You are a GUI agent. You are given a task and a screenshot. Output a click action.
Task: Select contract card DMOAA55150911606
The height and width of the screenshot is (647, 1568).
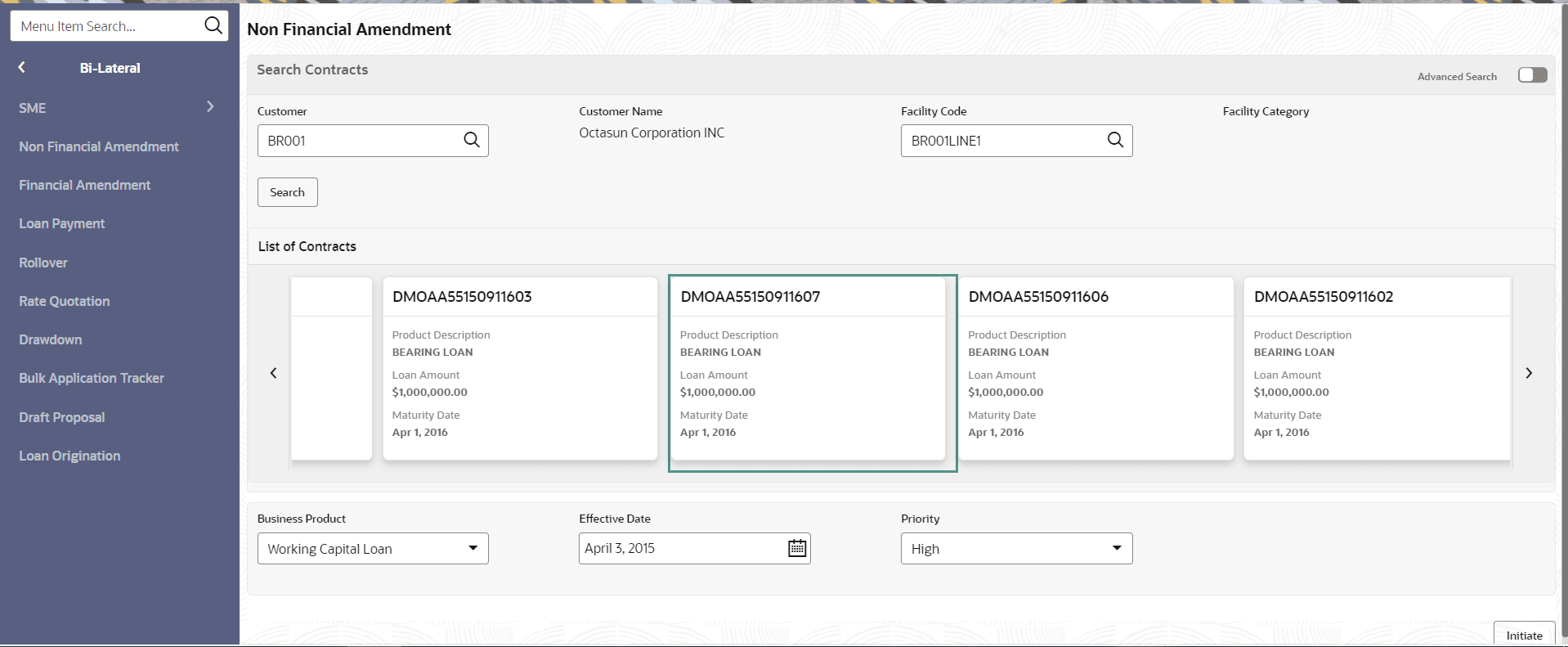1095,369
